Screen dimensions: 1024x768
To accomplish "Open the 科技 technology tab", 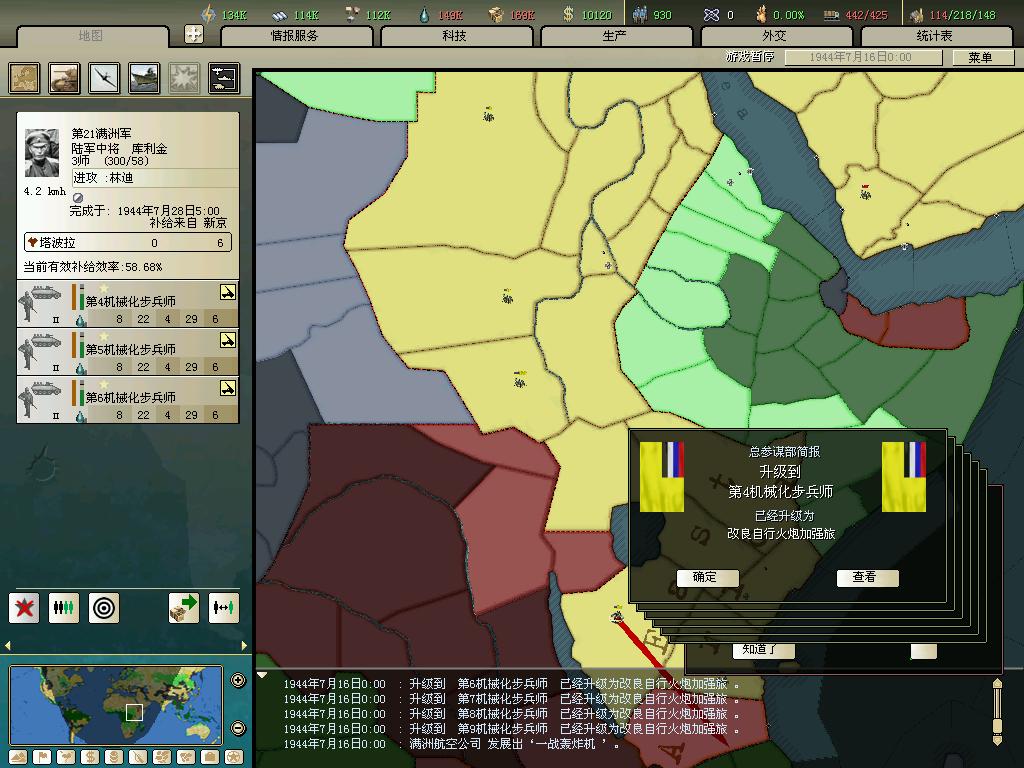I will point(455,36).
